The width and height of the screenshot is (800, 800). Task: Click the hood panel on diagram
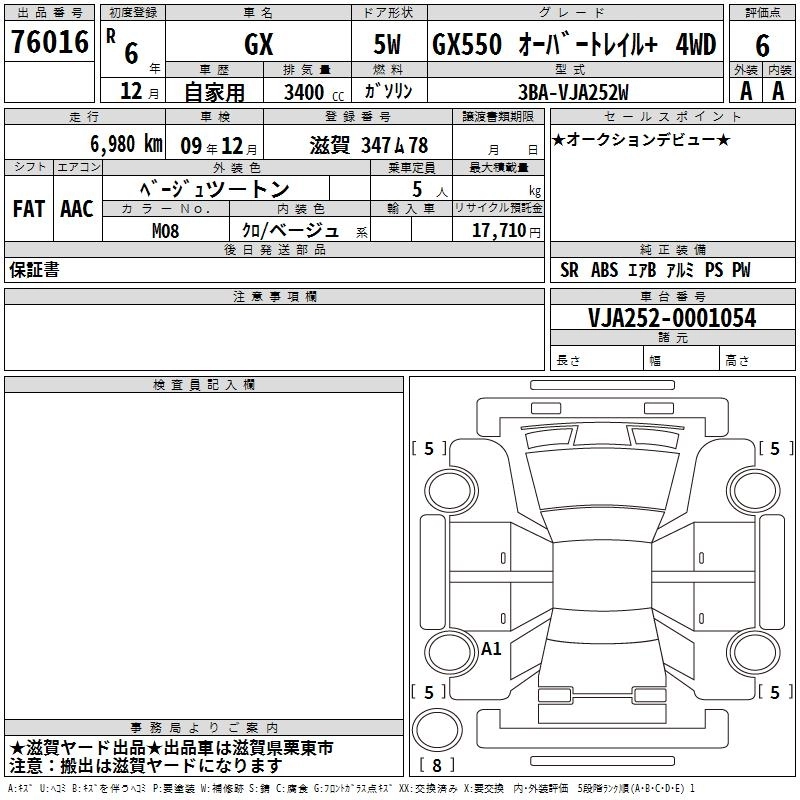click(x=602, y=478)
